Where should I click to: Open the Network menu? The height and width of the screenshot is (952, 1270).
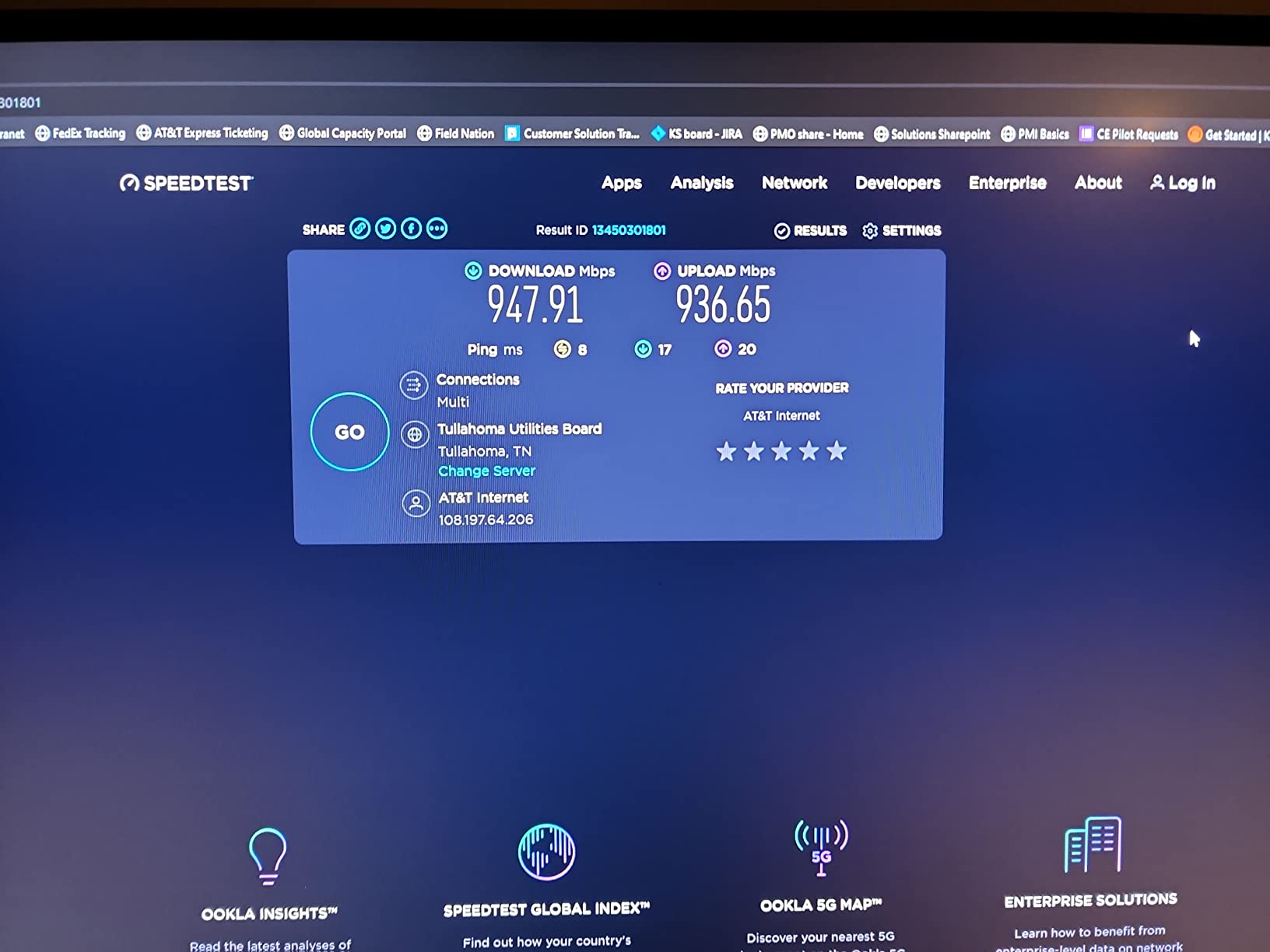(795, 183)
